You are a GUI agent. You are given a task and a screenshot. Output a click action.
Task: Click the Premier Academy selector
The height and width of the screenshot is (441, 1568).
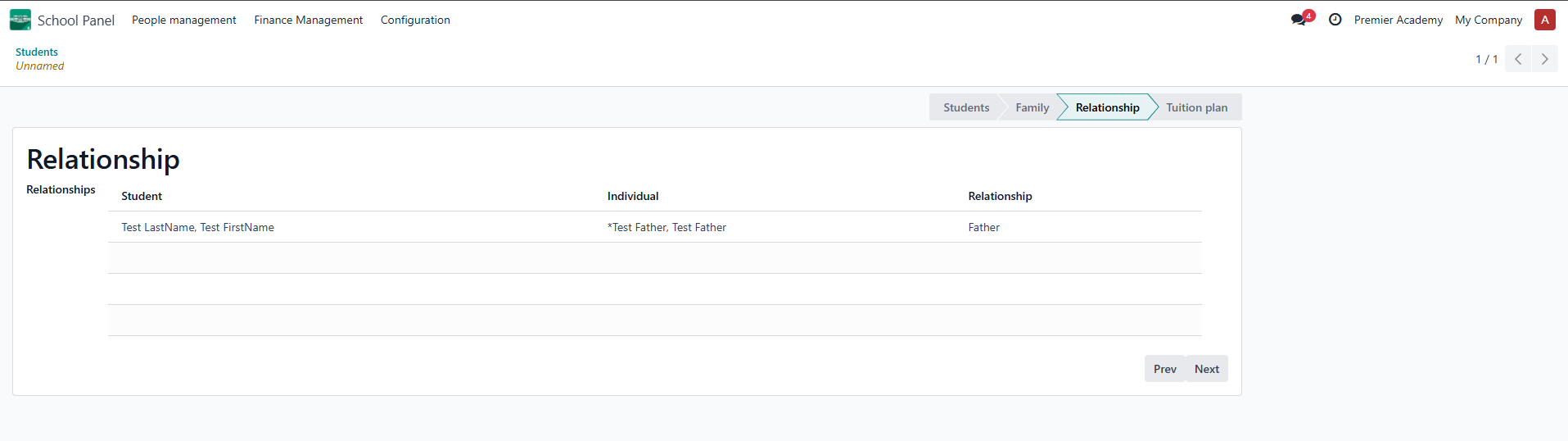[x=1398, y=20]
